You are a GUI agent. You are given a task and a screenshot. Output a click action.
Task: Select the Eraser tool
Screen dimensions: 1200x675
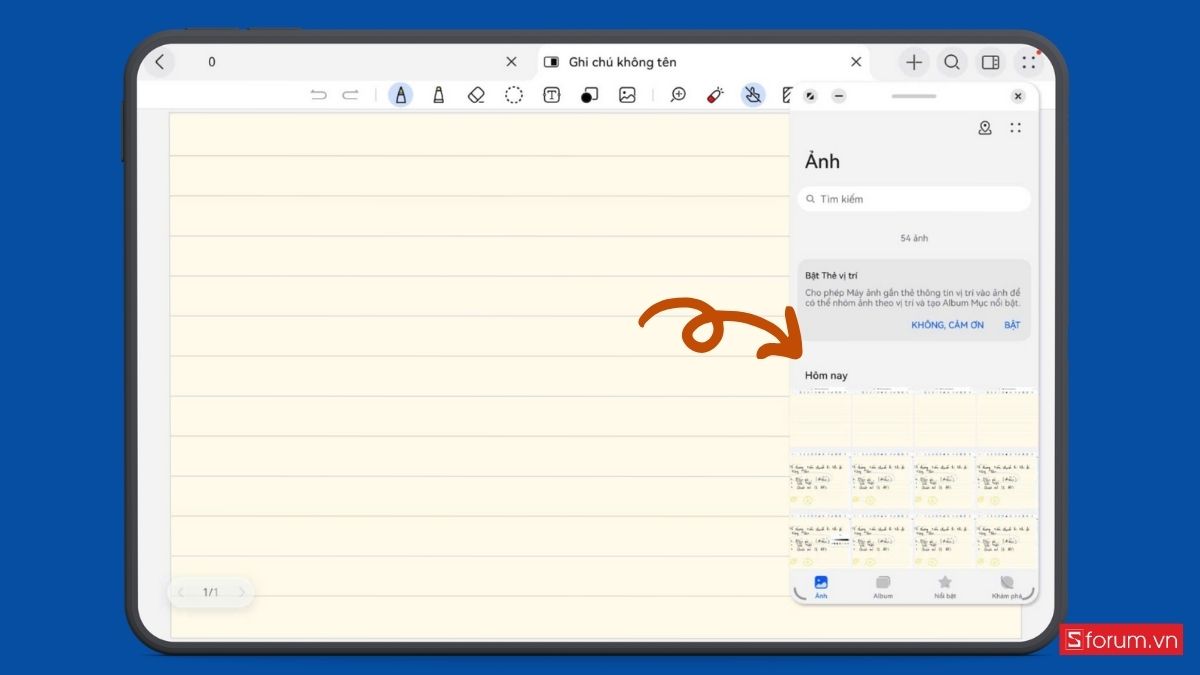click(x=476, y=95)
